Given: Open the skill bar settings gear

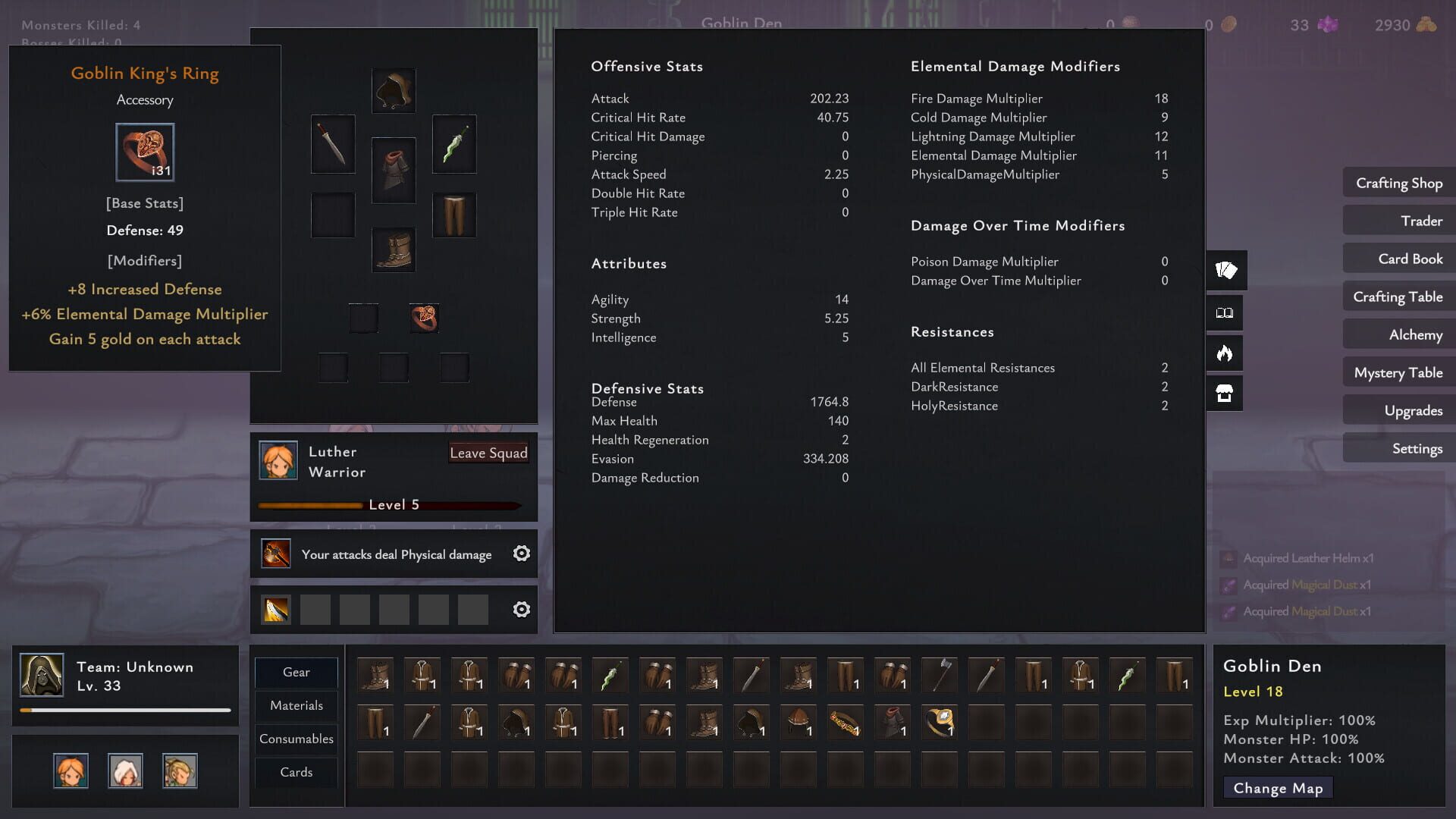Looking at the screenshot, I should (521, 609).
